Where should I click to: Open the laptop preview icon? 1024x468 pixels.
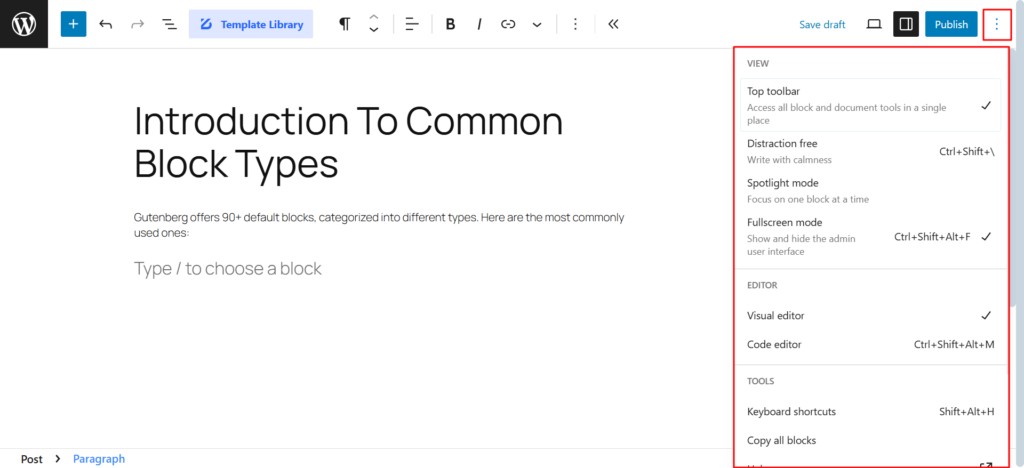(874, 24)
